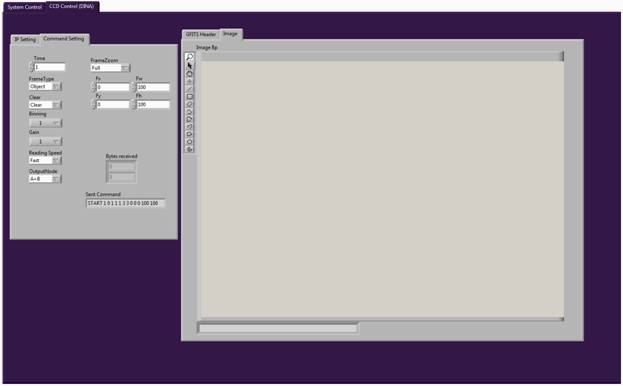Open the Clear dropdown
This screenshot has width=623, height=386.
coord(45,105)
